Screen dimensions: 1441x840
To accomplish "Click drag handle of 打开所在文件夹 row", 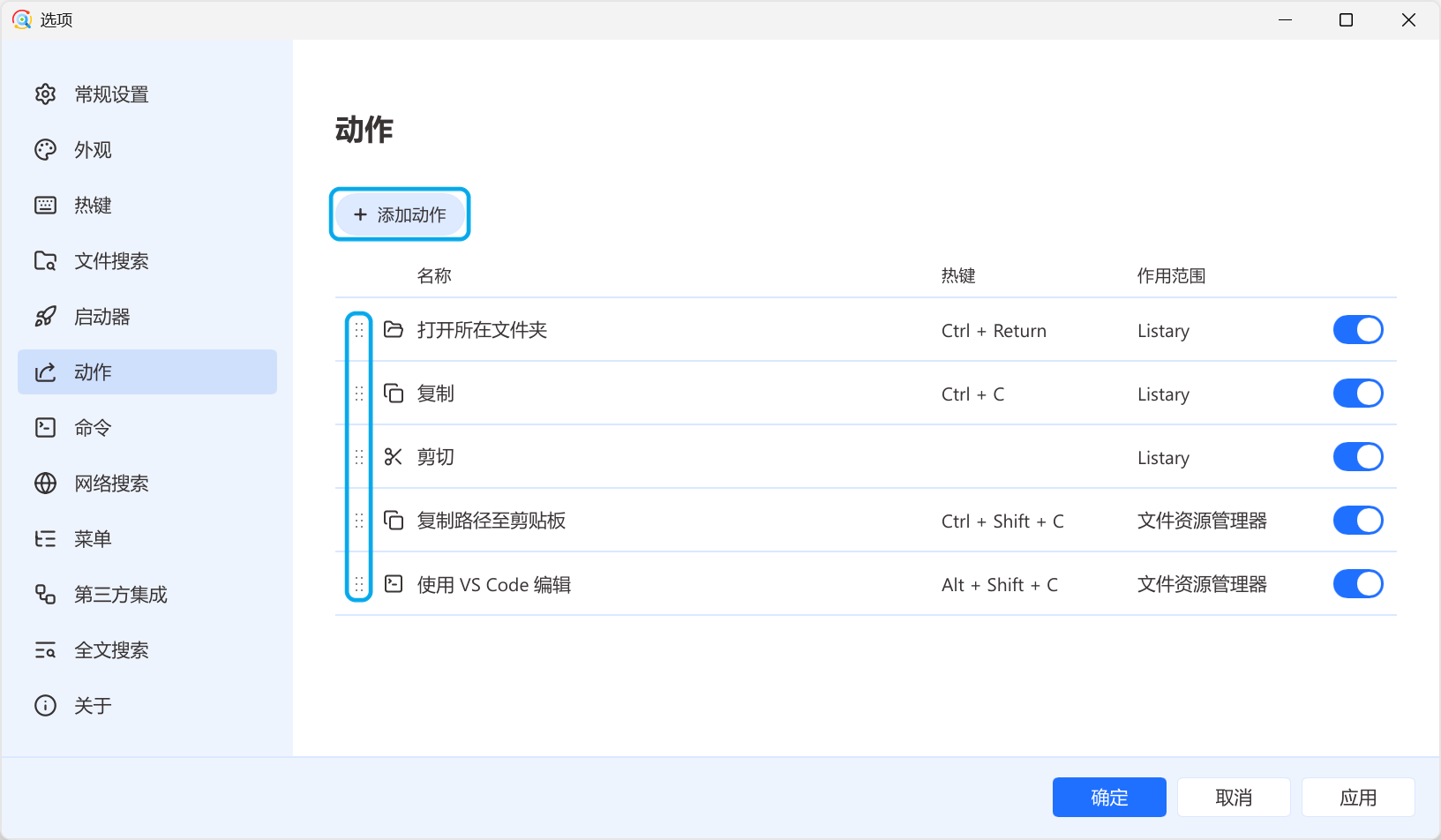I will point(359,330).
